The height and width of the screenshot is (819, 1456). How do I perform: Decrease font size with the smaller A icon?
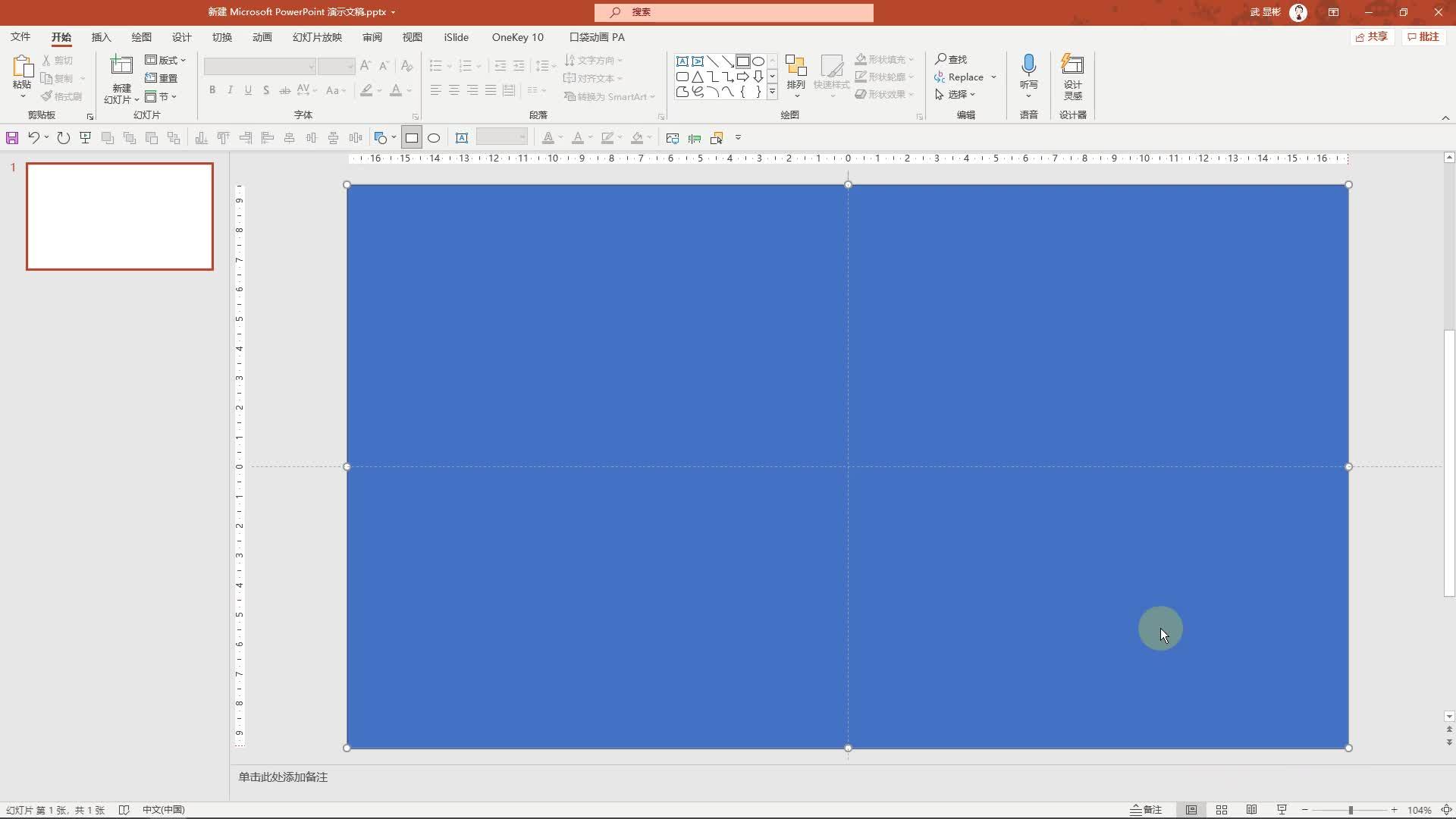click(384, 66)
